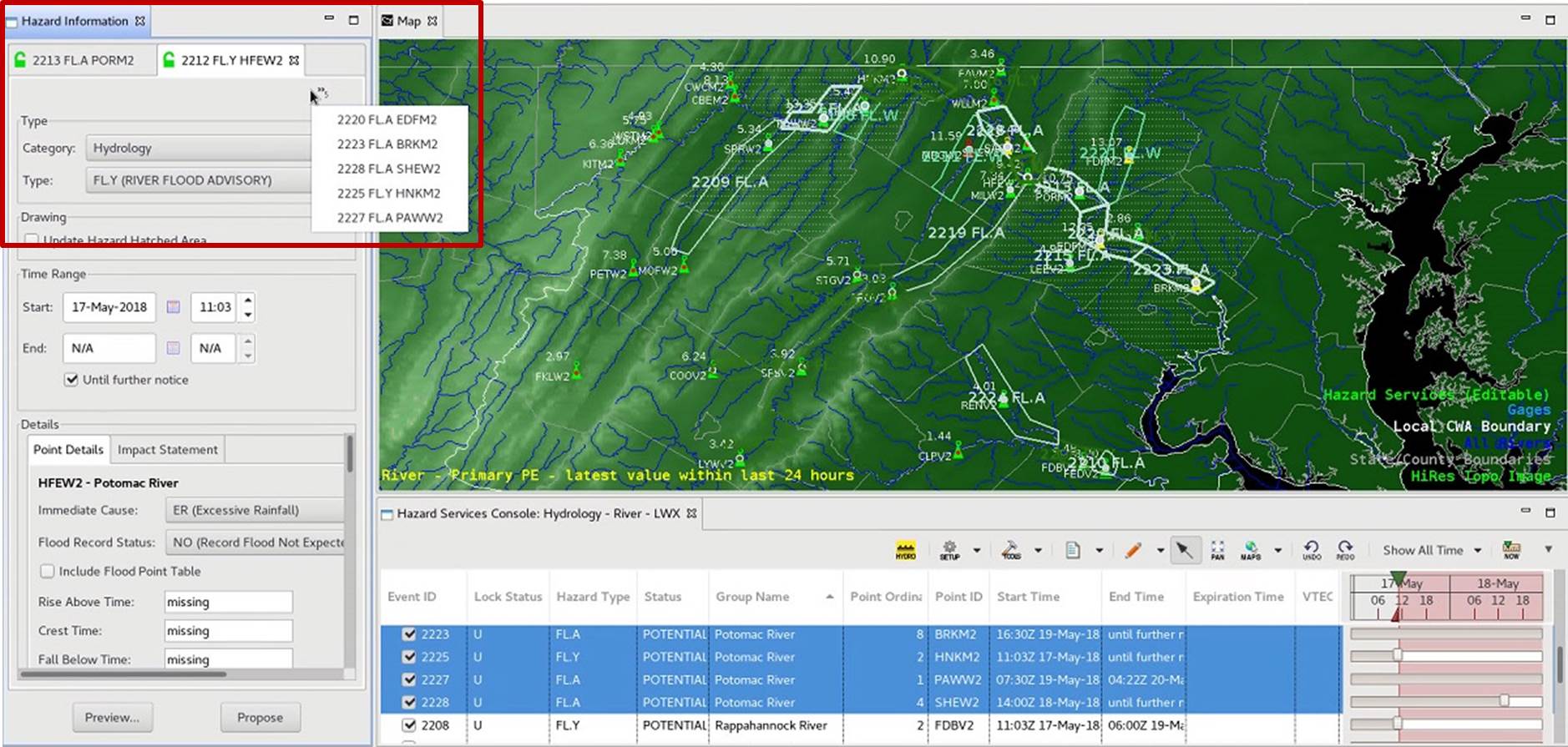
Task: Close the Map view tab
Action: [x=432, y=21]
